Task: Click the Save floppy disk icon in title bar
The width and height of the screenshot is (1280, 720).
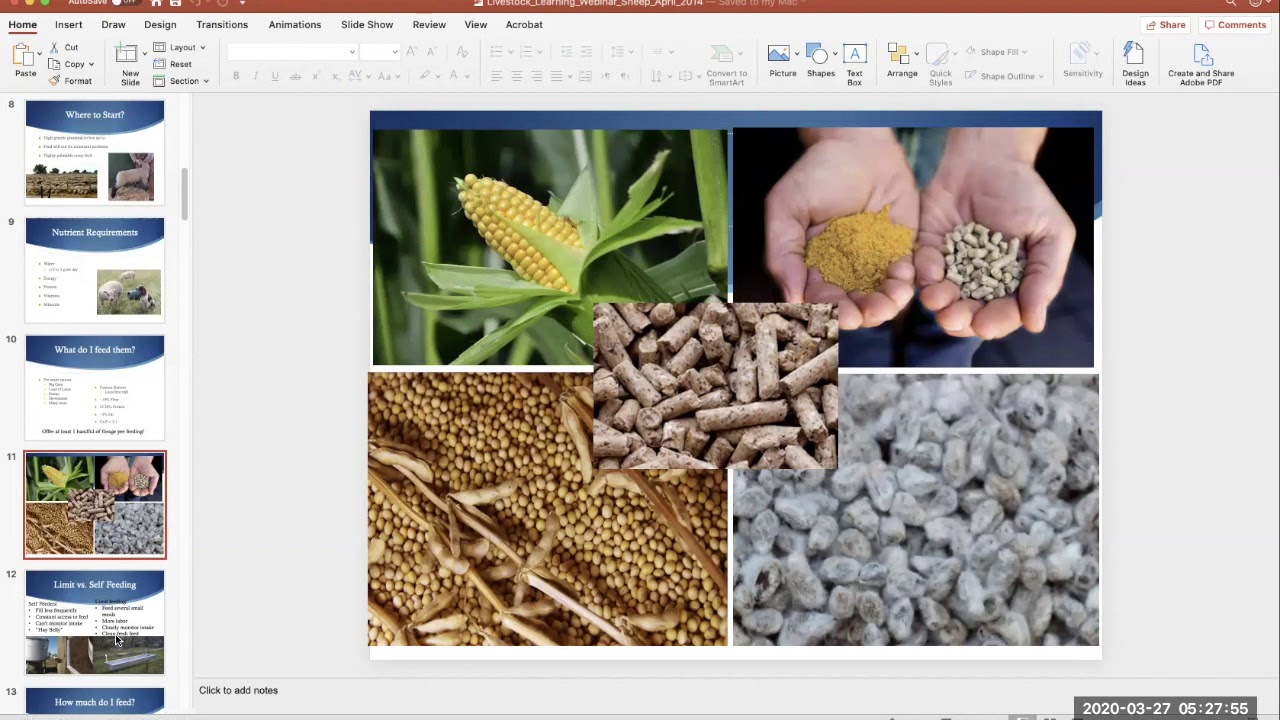Action: coord(177,3)
